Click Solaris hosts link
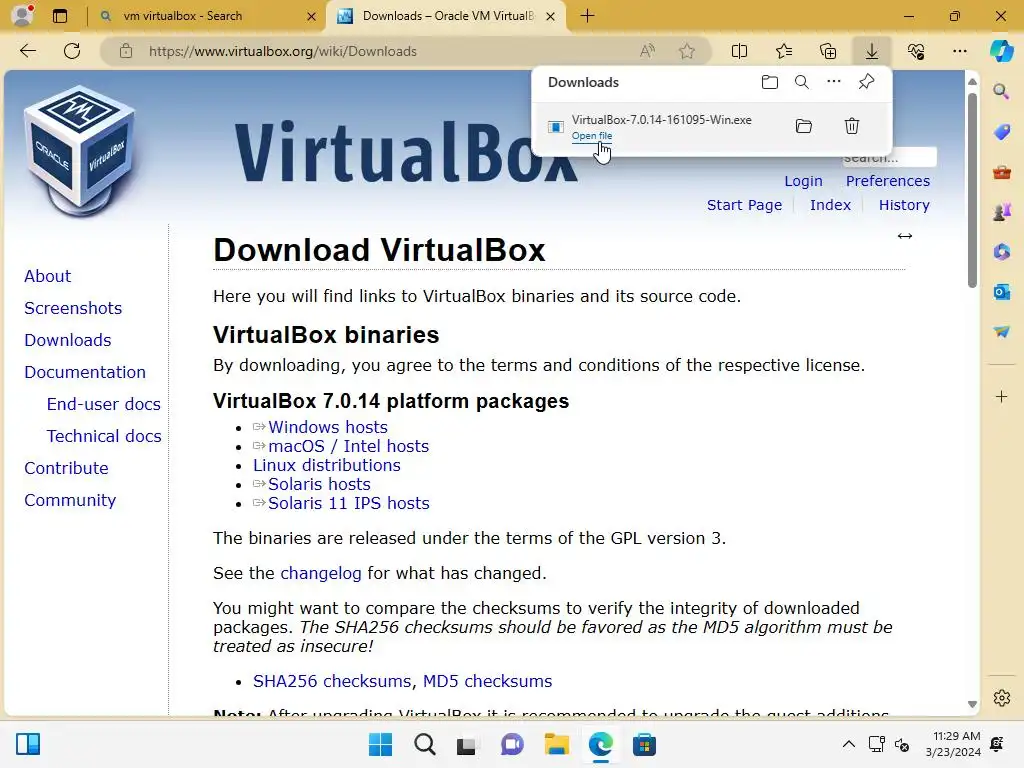Viewport: 1024px width, 768px height. pyautogui.click(x=319, y=484)
